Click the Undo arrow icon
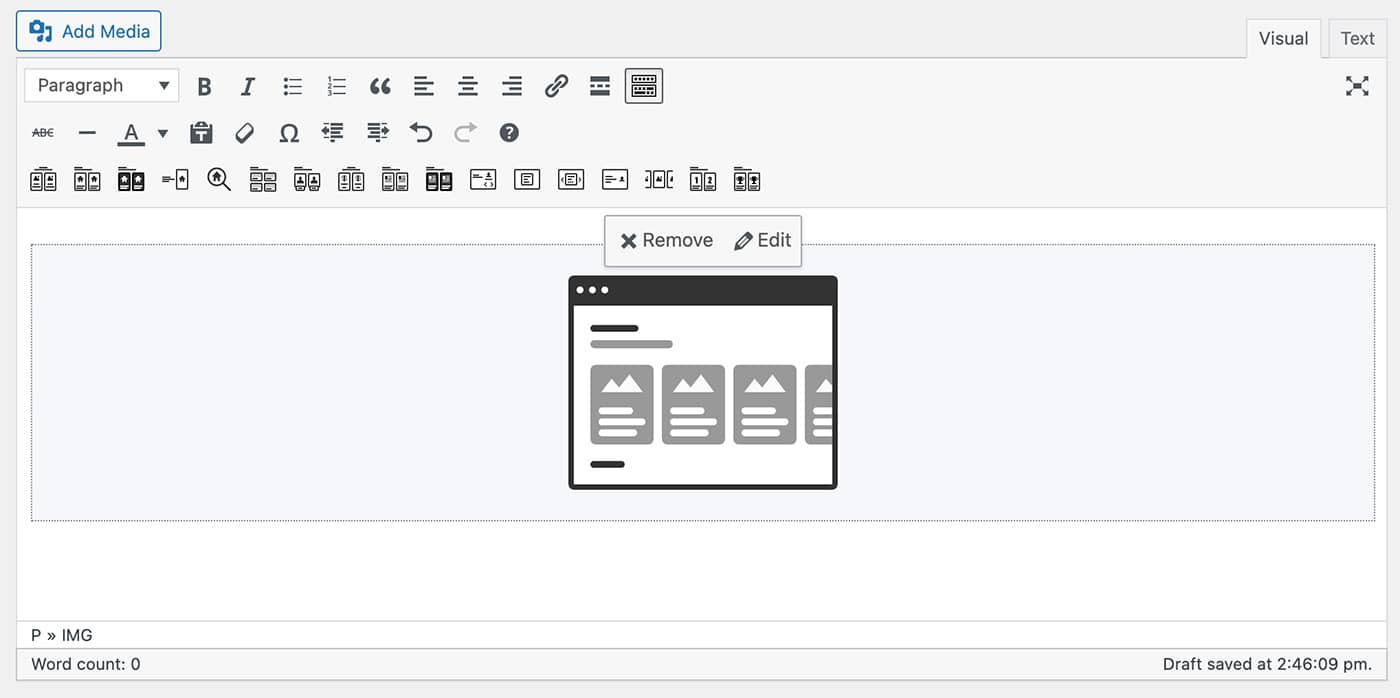The image size is (1400, 698). coord(421,133)
